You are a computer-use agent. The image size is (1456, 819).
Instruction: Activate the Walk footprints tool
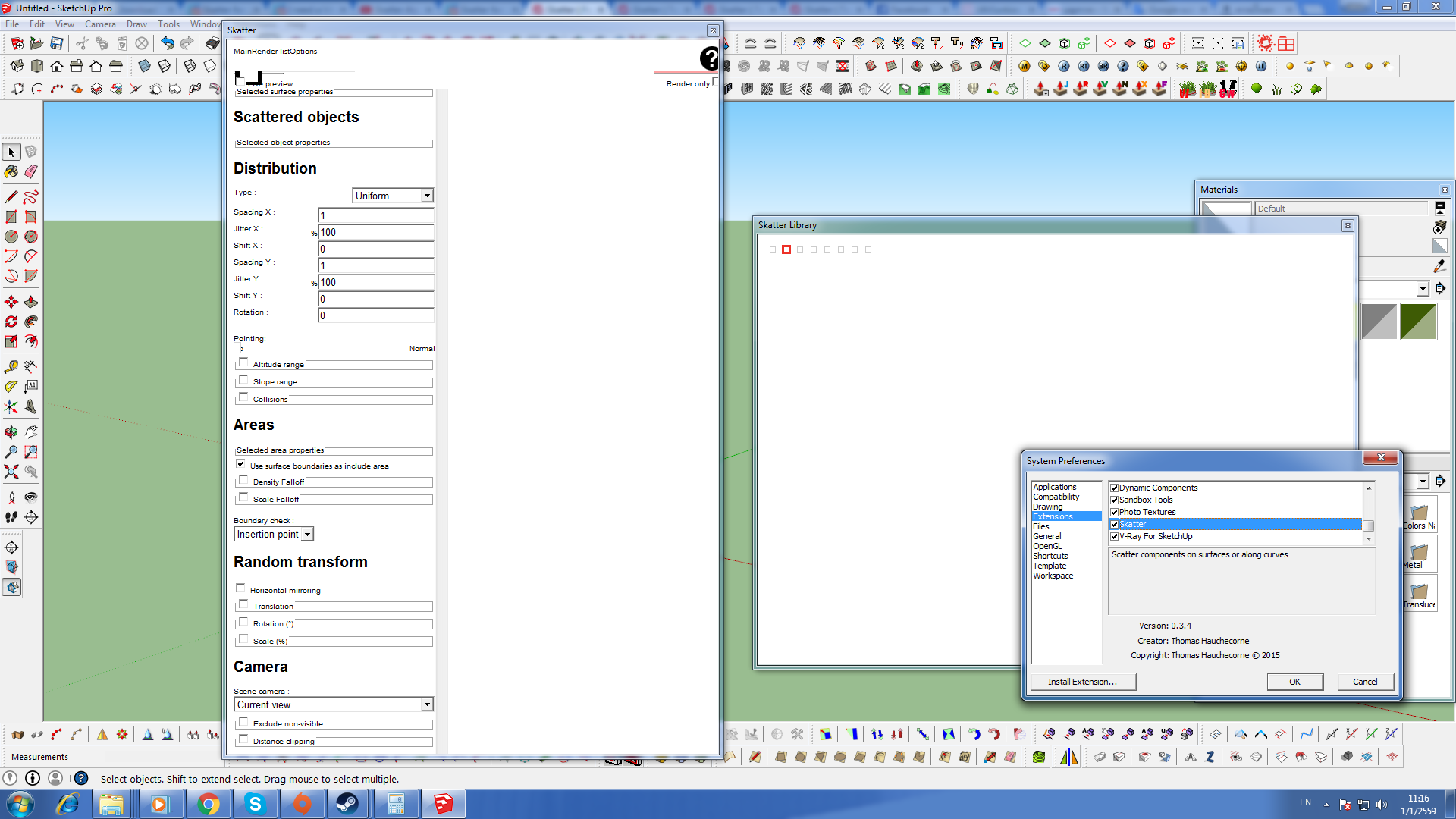[x=11, y=517]
